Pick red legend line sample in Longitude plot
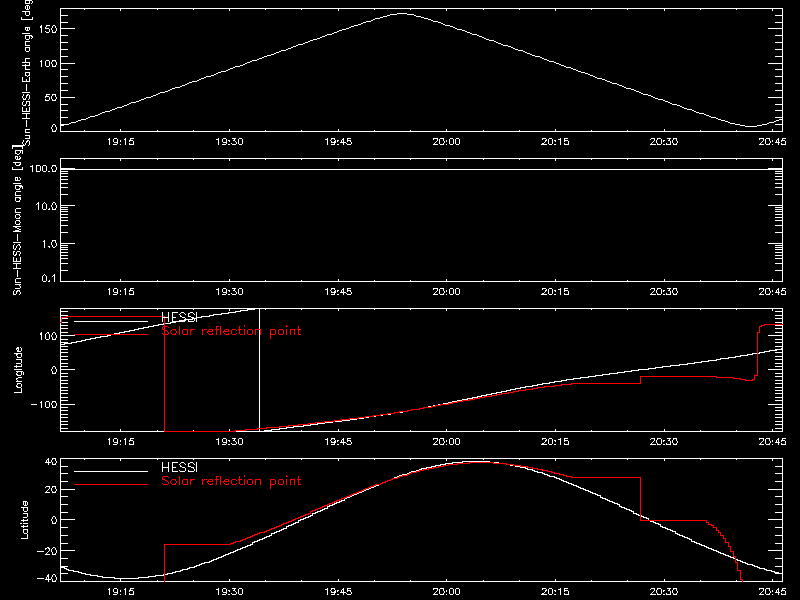The image size is (800, 600). (111, 335)
